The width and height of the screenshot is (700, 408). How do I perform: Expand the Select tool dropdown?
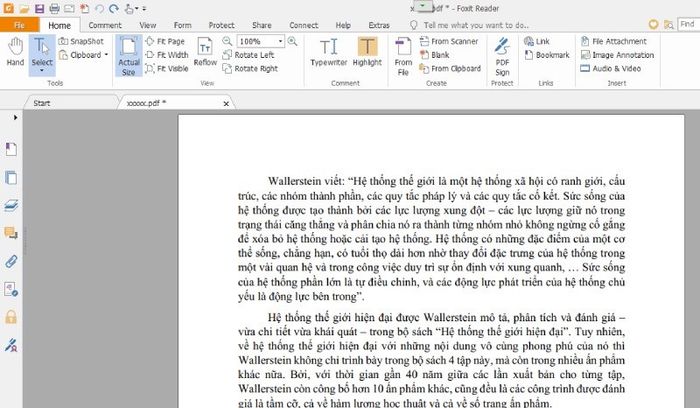[42, 61]
